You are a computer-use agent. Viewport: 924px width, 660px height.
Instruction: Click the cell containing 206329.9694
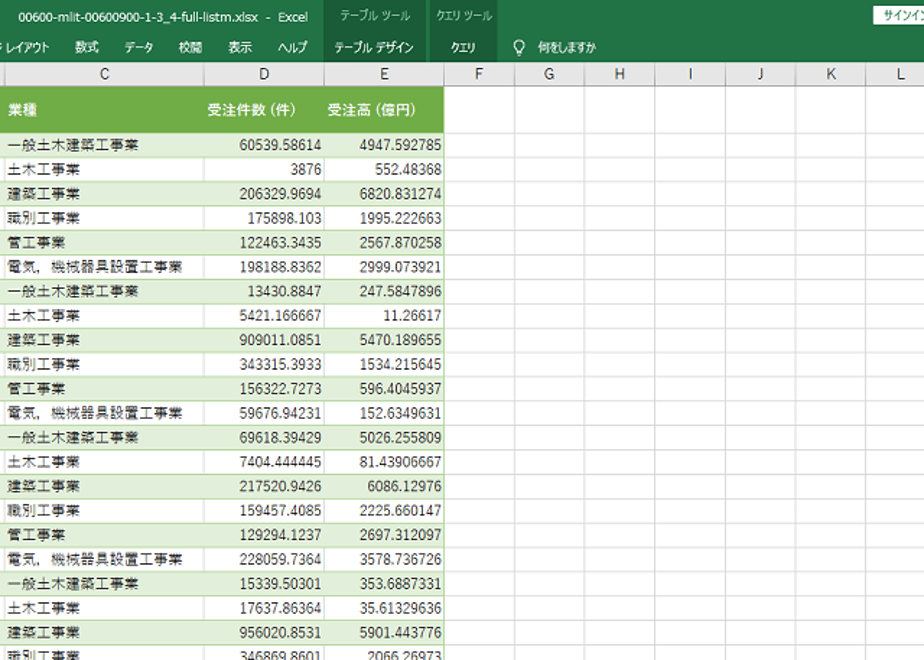pos(264,194)
